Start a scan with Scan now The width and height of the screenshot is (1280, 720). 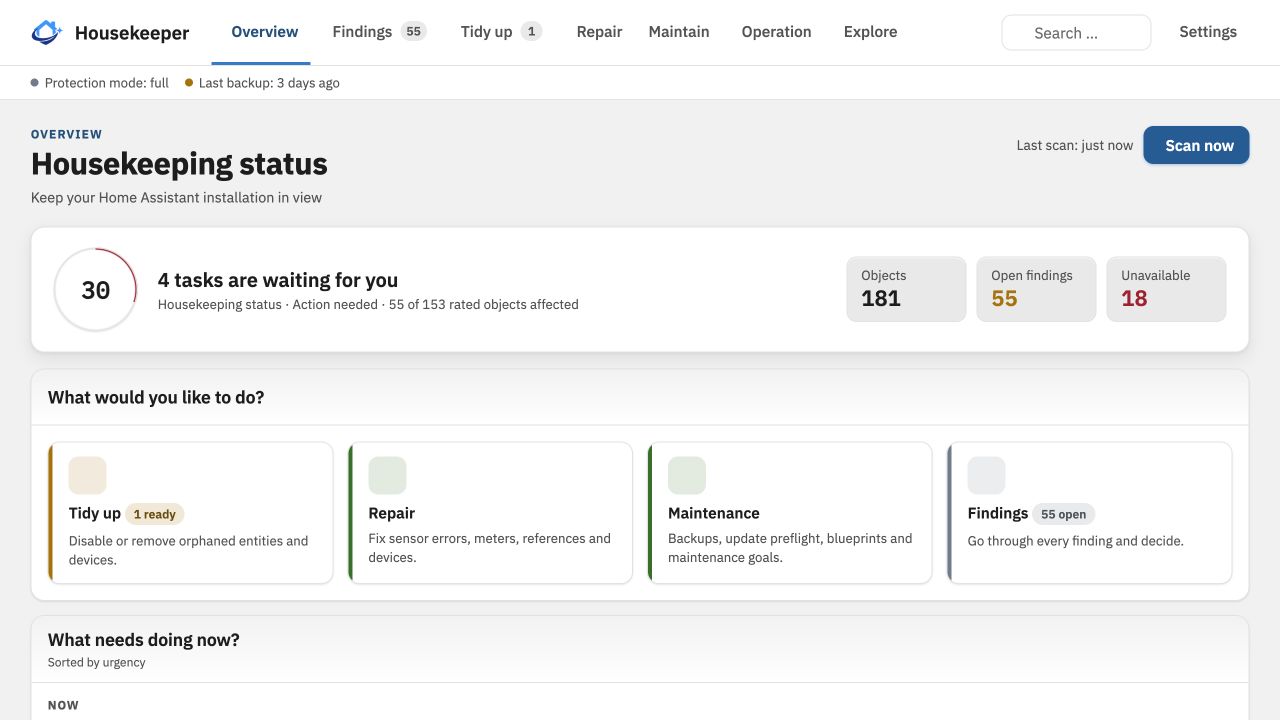click(1197, 145)
